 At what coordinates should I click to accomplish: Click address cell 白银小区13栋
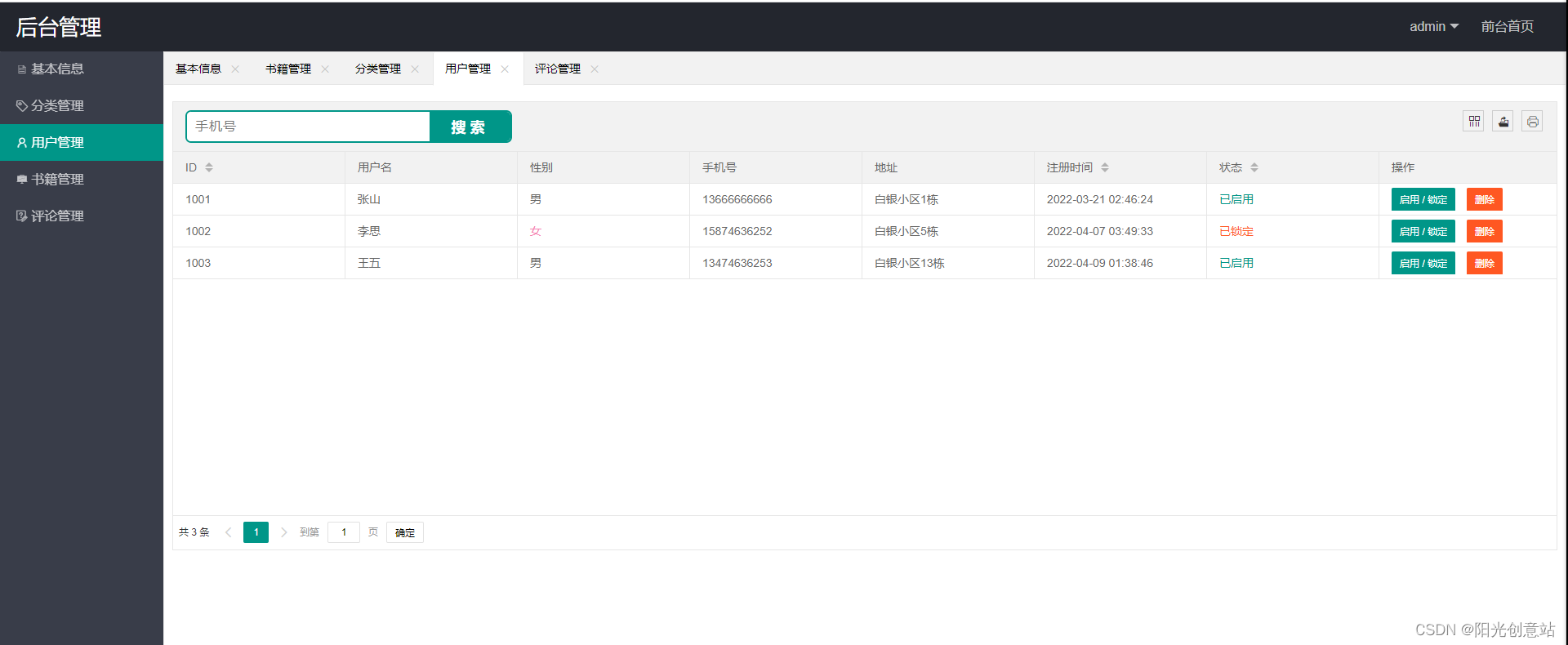pos(909,263)
